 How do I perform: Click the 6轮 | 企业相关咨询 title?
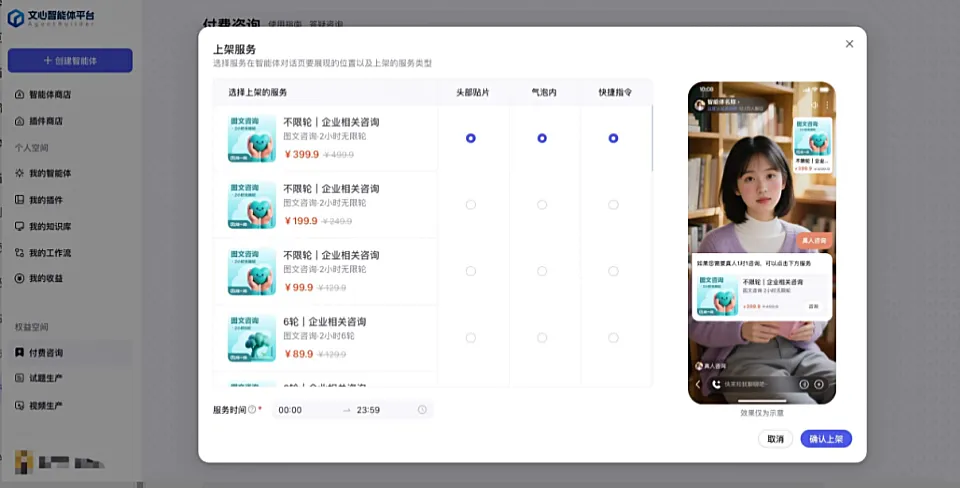324,321
